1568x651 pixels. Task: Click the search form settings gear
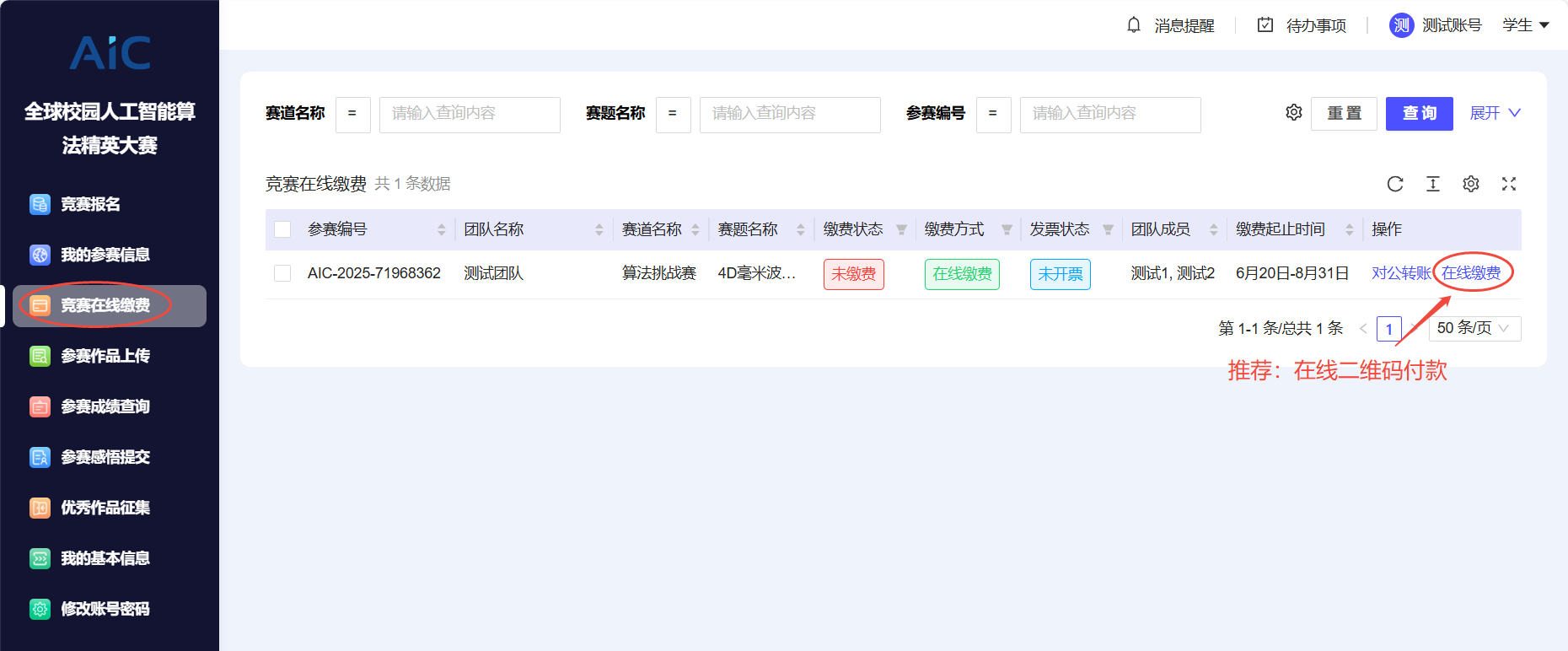[x=1294, y=113]
